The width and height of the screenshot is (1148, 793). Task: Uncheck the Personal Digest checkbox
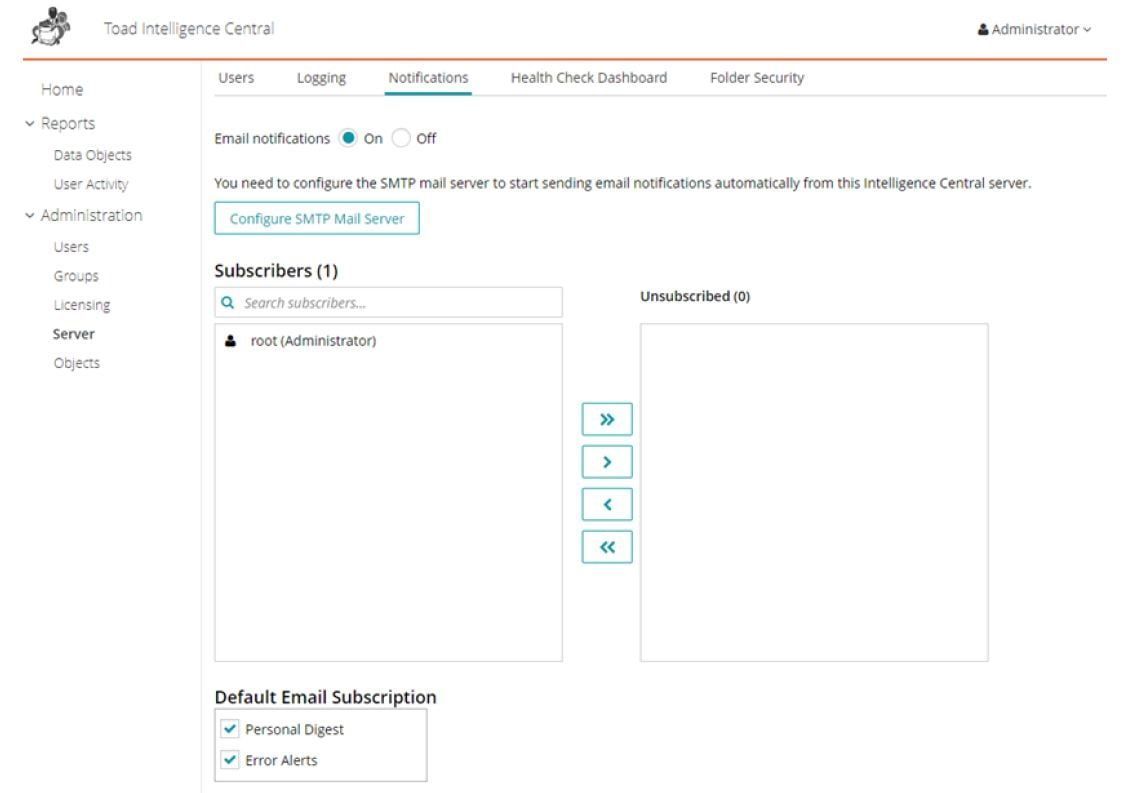point(230,729)
